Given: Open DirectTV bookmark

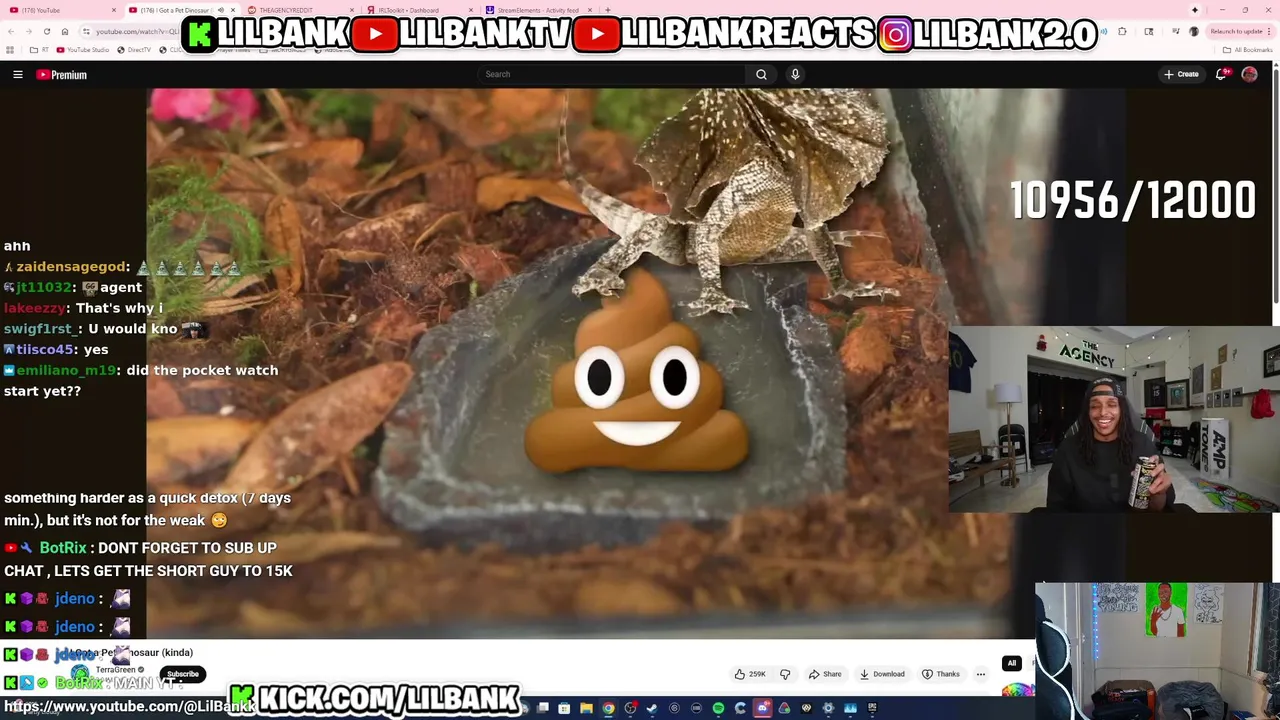Looking at the screenshot, I should point(134,49).
